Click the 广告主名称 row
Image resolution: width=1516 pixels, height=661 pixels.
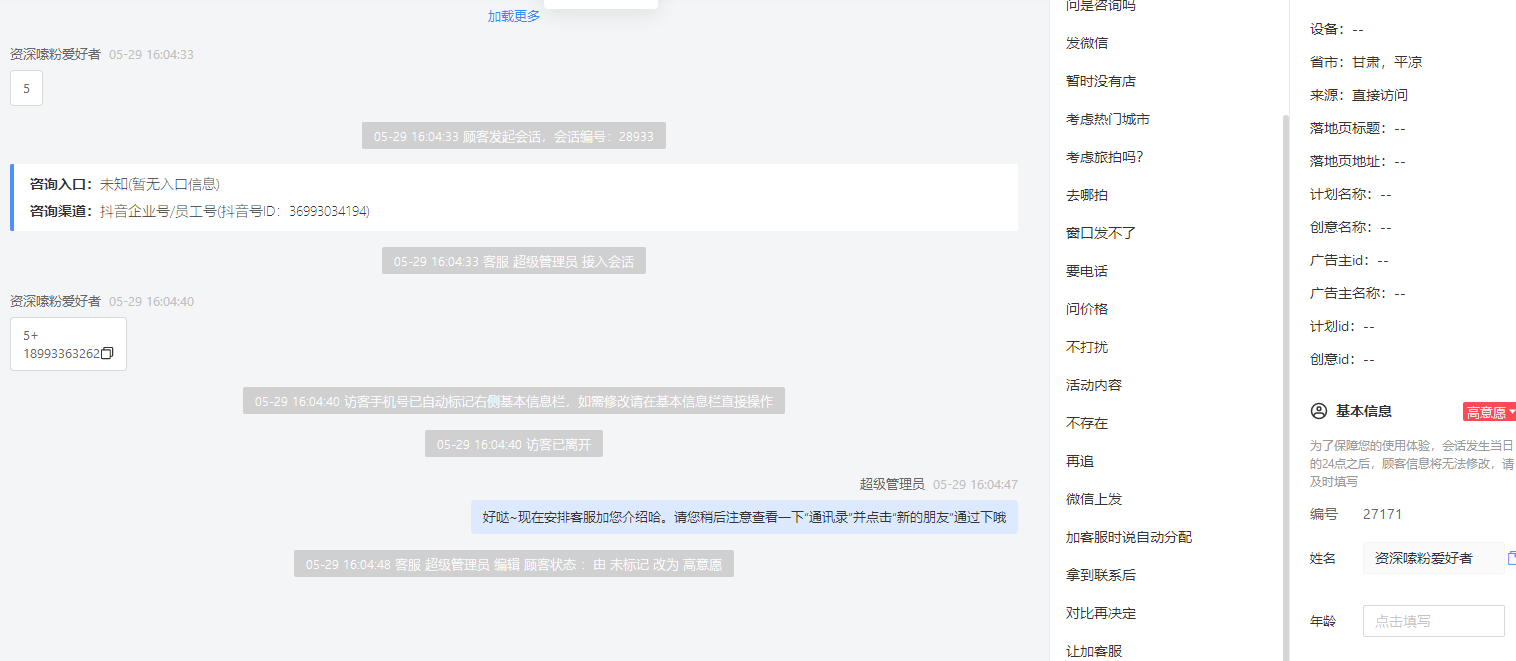click(x=1358, y=293)
